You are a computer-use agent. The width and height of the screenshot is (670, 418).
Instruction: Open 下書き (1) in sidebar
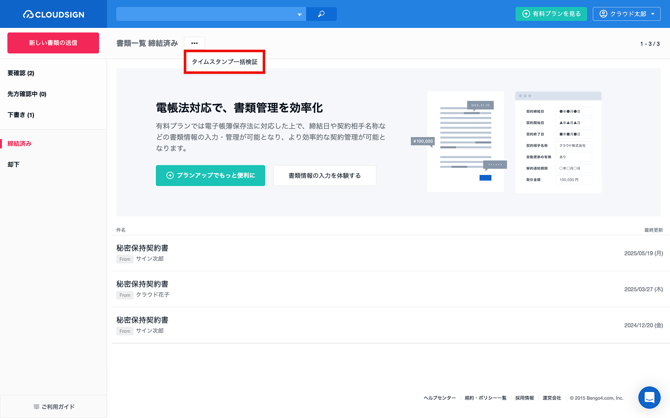21,115
